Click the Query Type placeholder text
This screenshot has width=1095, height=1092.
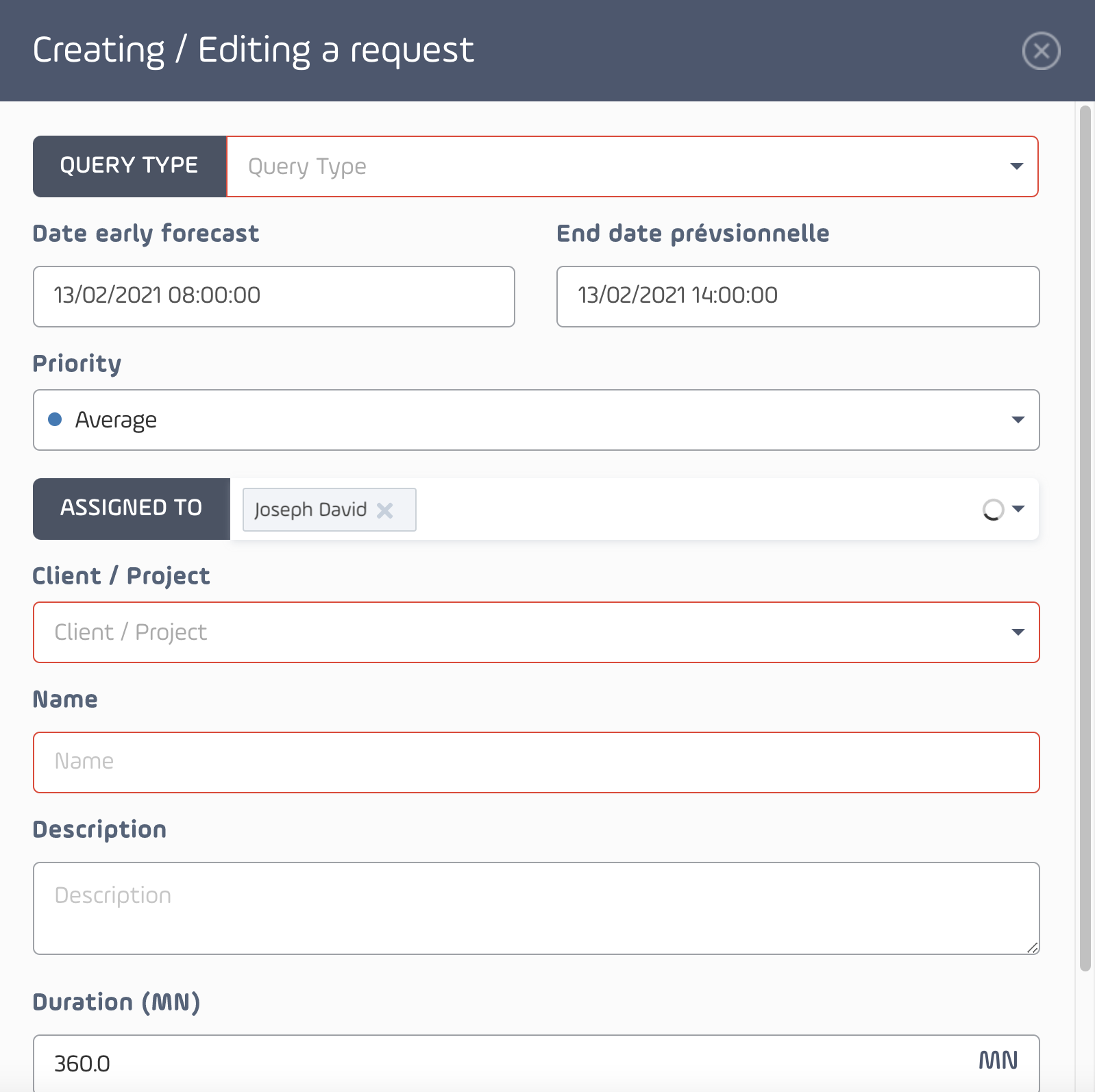[x=307, y=167]
